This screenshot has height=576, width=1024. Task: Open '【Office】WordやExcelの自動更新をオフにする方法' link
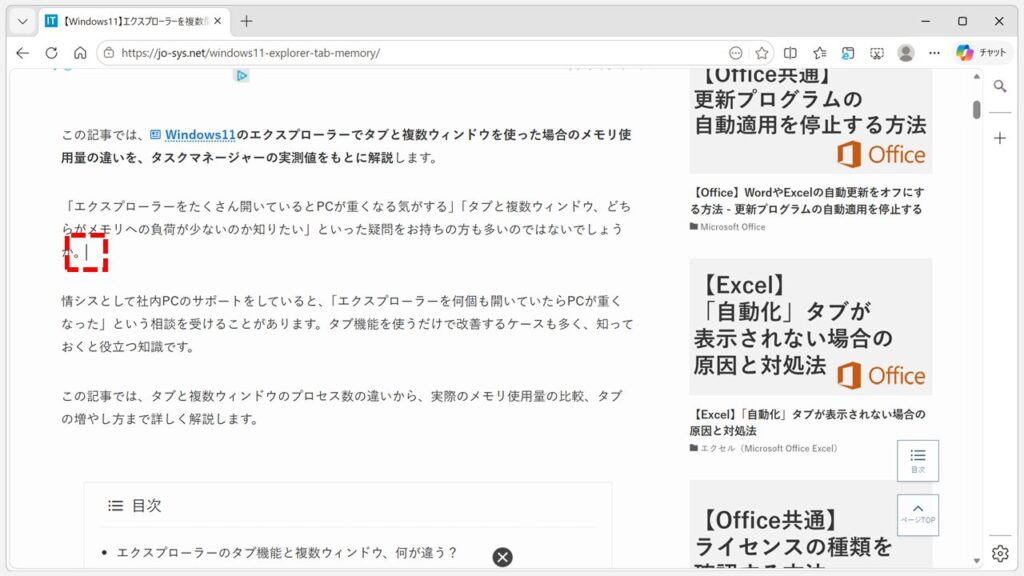coord(807,200)
